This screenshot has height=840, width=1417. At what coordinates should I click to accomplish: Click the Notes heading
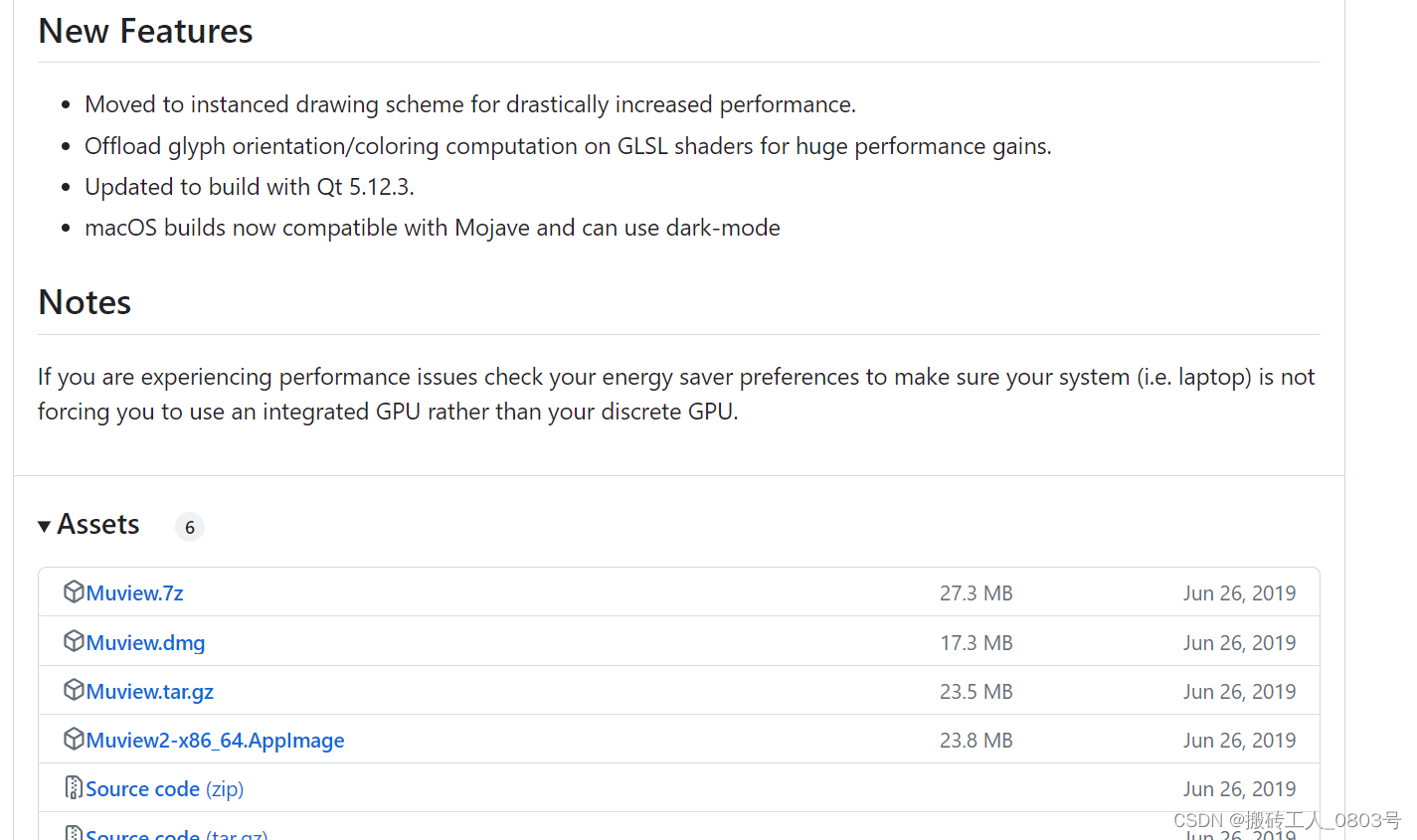pos(85,302)
